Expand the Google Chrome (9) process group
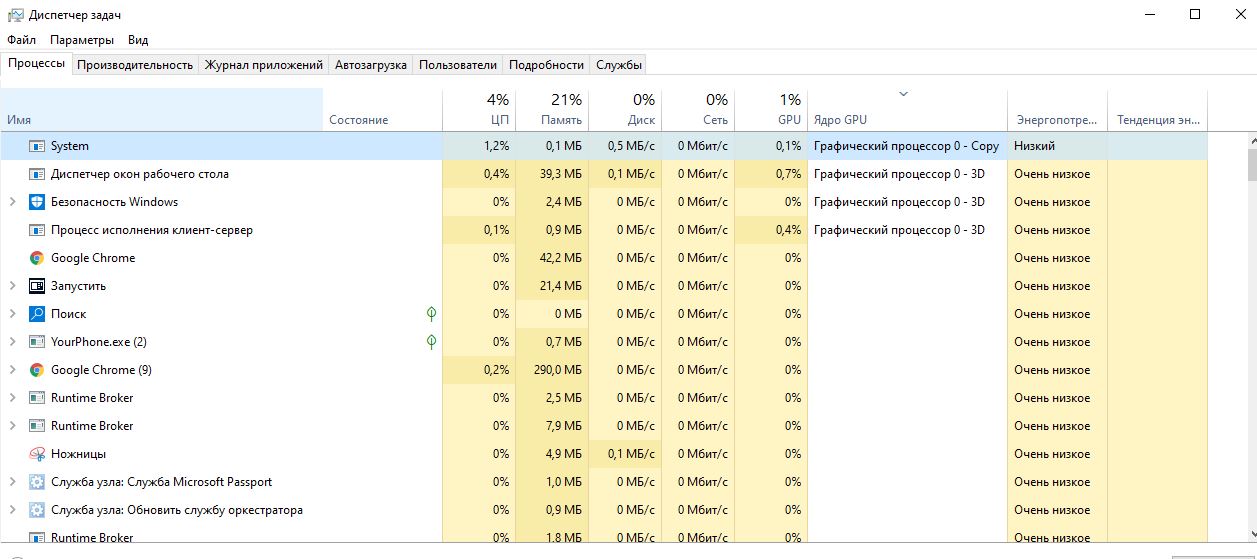1257x559 pixels. [x=13, y=370]
